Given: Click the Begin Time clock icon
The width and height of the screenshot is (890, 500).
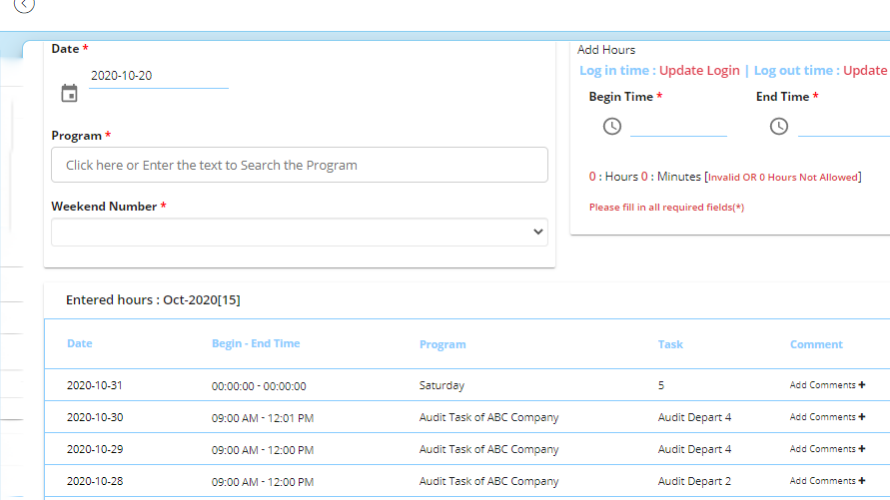Looking at the screenshot, I should (612, 127).
